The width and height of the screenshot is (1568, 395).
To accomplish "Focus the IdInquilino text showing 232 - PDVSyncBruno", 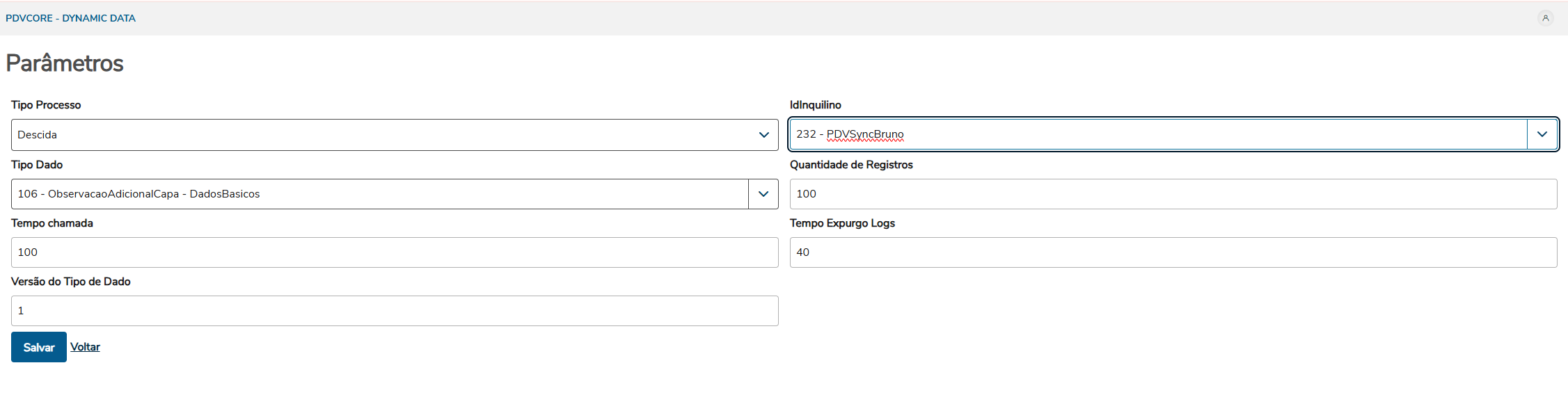I will tap(850, 134).
